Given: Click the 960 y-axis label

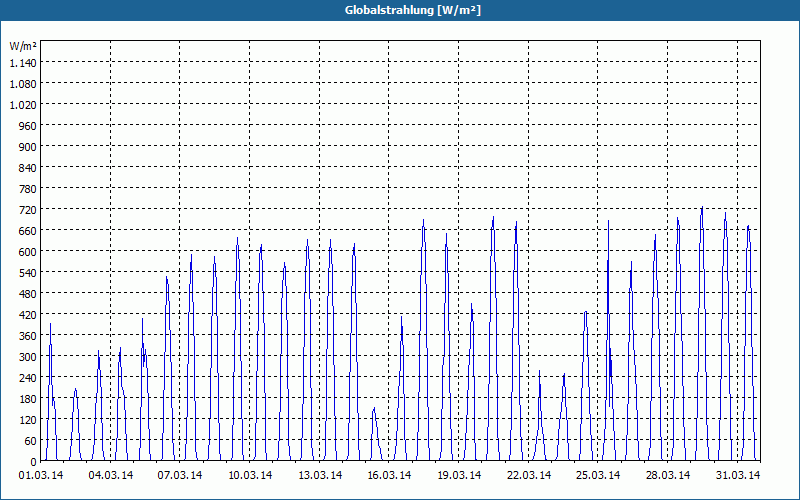Looking at the screenshot, I should (x=28, y=126).
